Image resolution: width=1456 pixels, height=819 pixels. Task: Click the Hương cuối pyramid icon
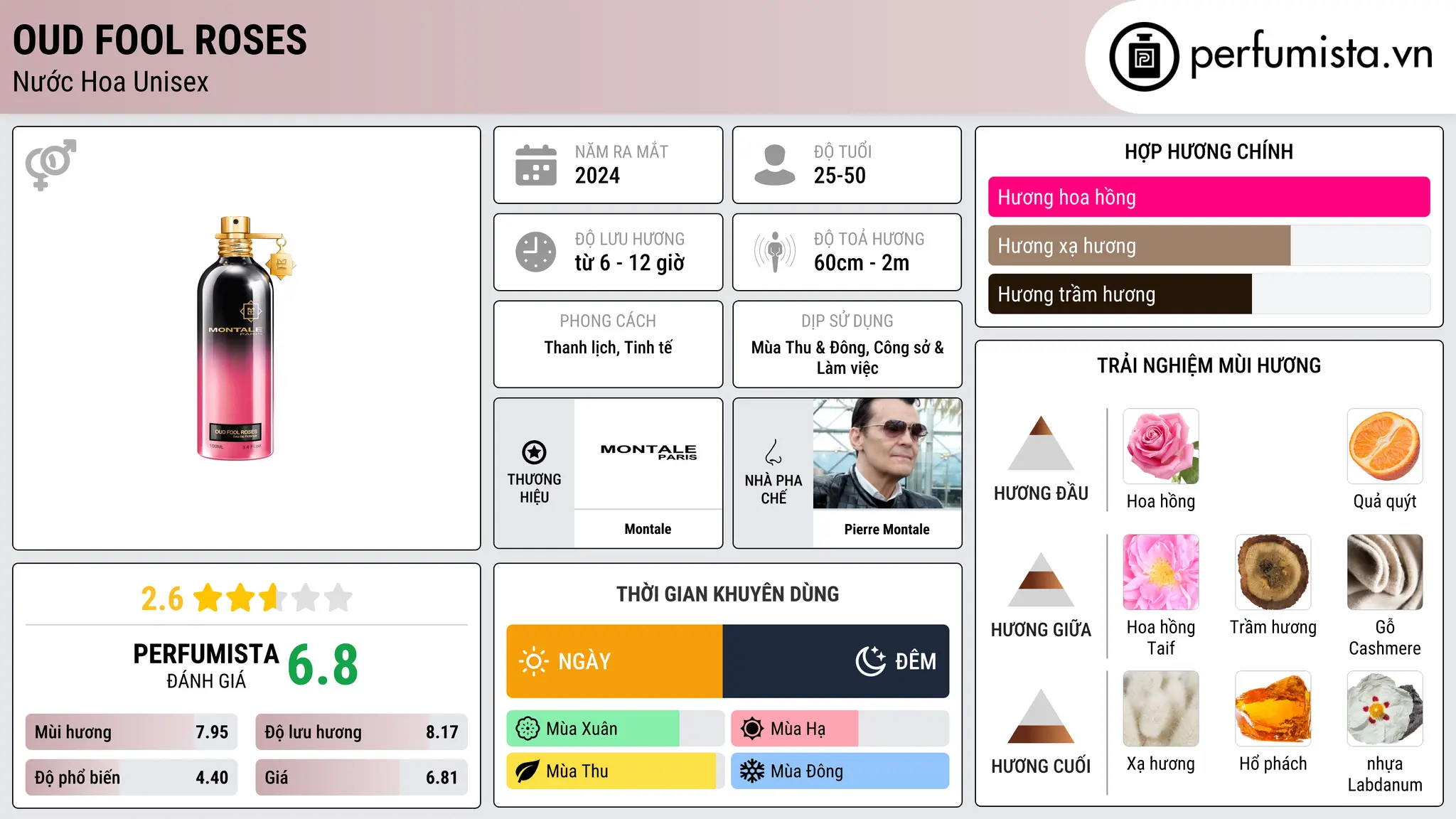(x=1041, y=716)
